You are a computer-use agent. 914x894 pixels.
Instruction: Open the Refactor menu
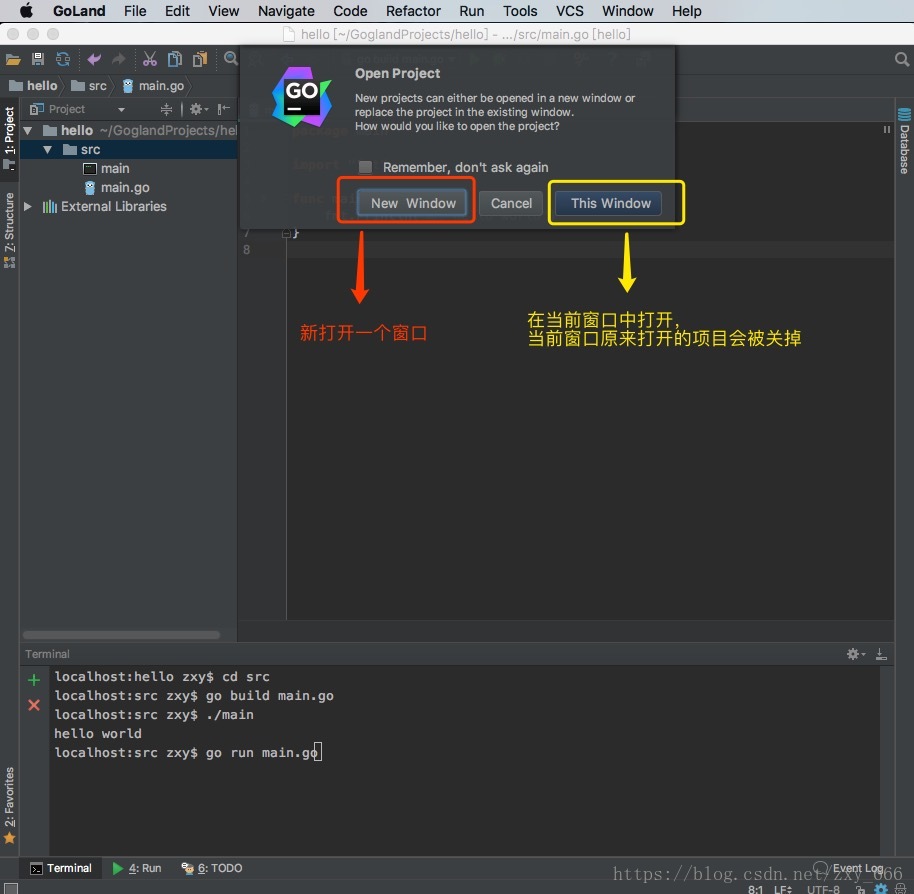[413, 11]
